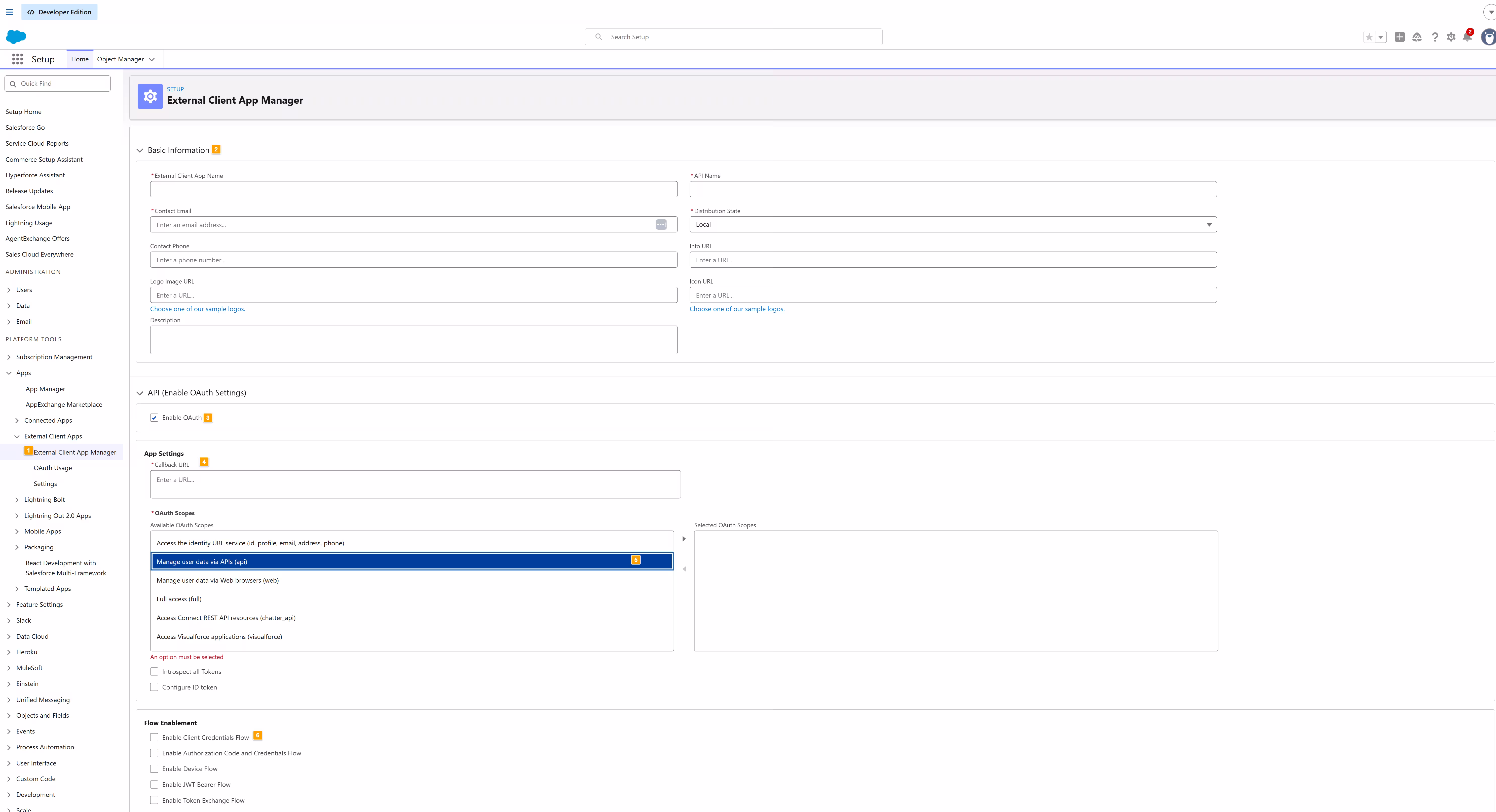1496x812 pixels.
Task: Collapse the API (Enable OAuth Settings) section
Action: click(140, 393)
